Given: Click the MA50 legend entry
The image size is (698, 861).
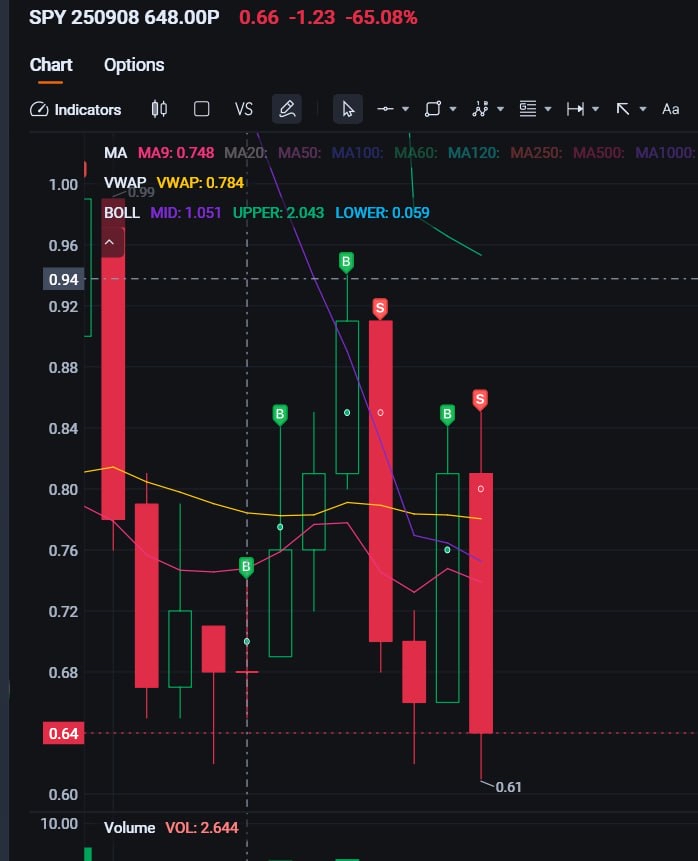Looking at the screenshot, I should pyautogui.click(x=299, y=153).
